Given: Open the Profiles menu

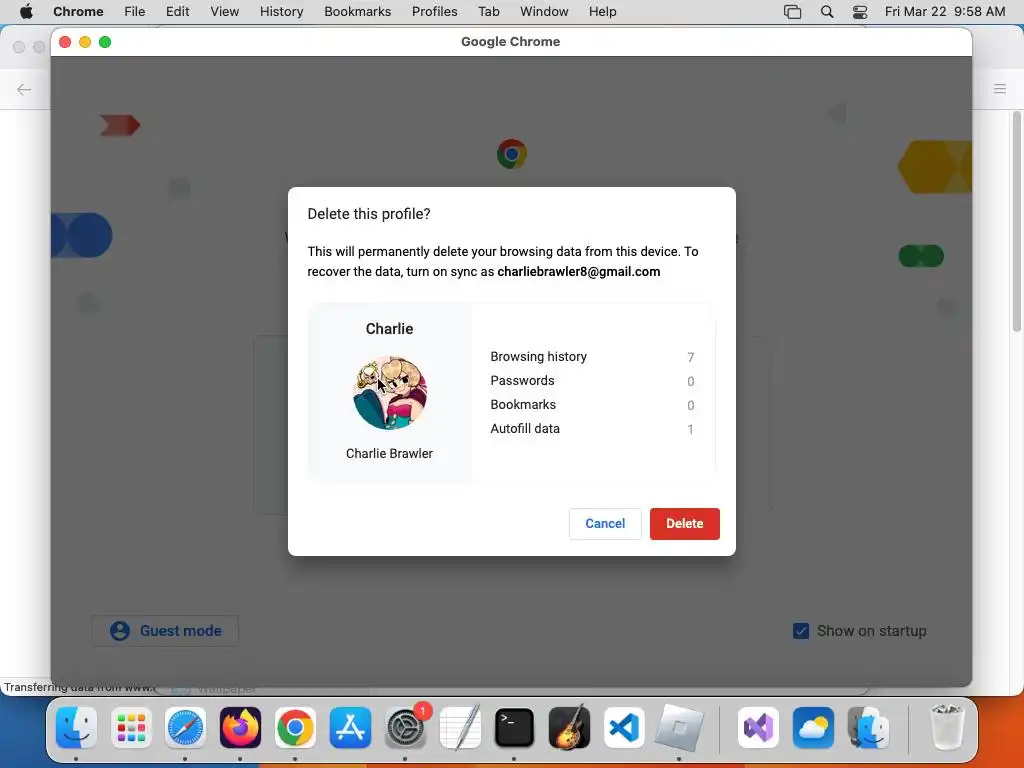Looking at the screenshot, I should point(434,12).
